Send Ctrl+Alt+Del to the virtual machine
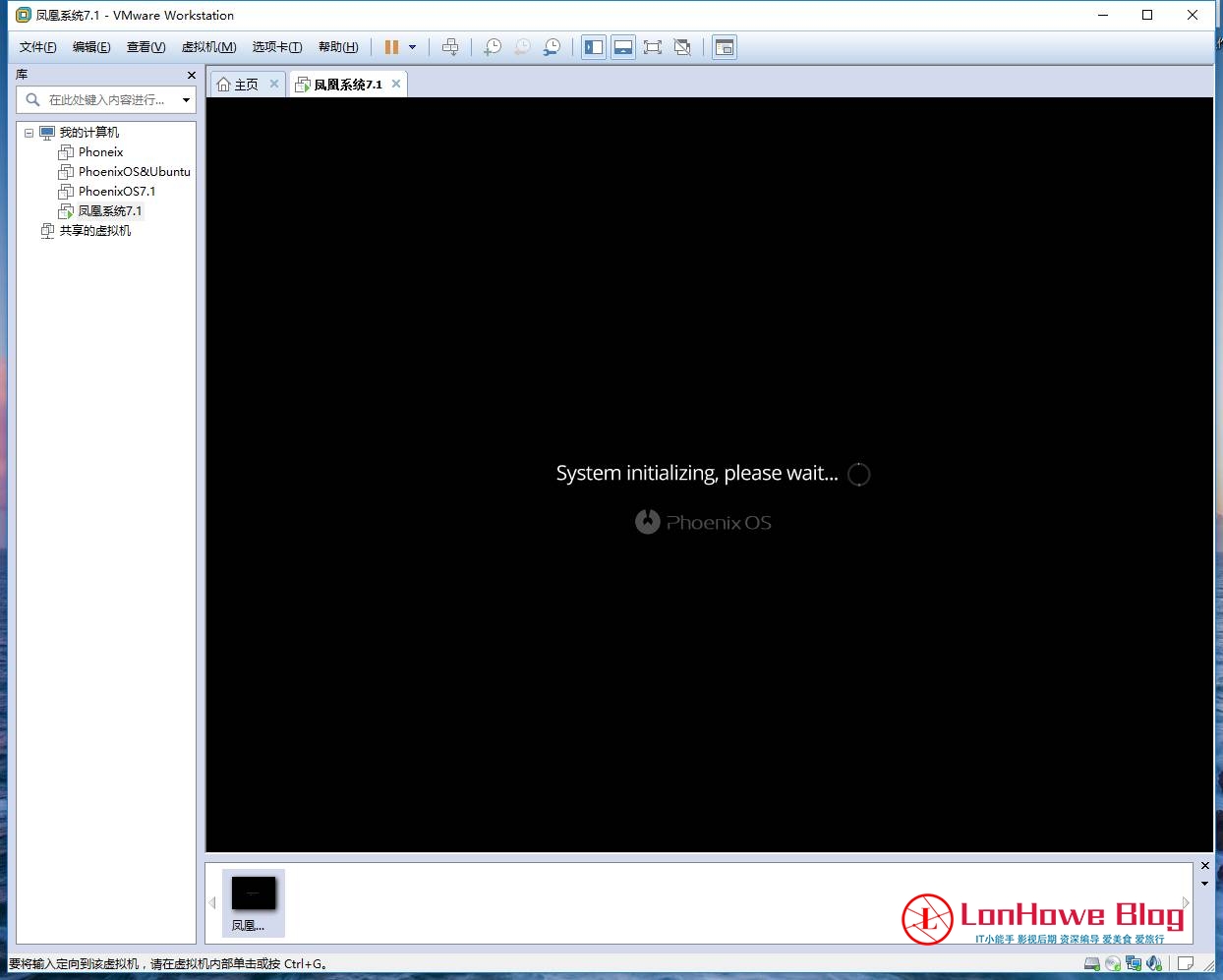This screenshot has height=980, width=1223. [x=450, y=47]
